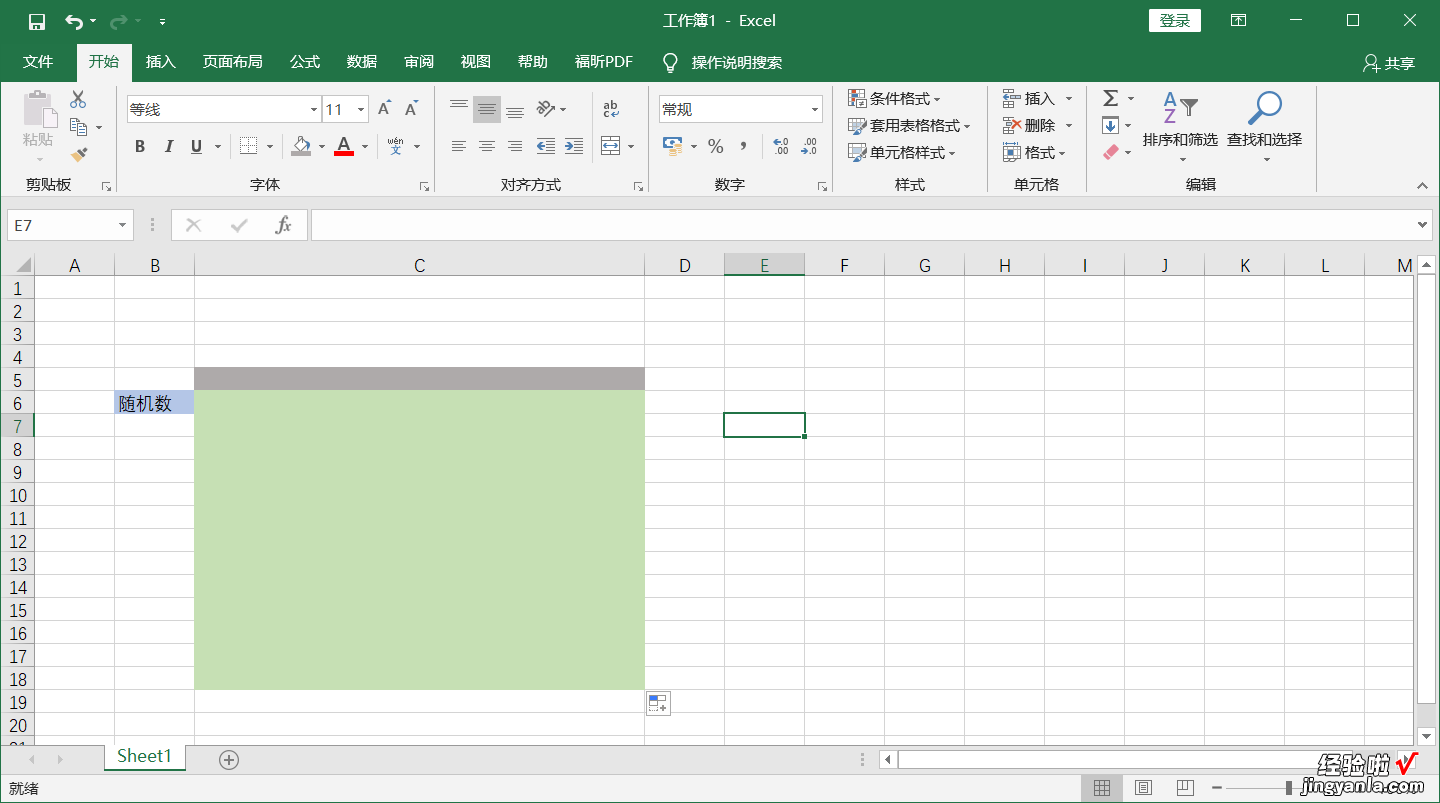
Task: Click the AutoSum sigma icon
Action: [1110, 98]
